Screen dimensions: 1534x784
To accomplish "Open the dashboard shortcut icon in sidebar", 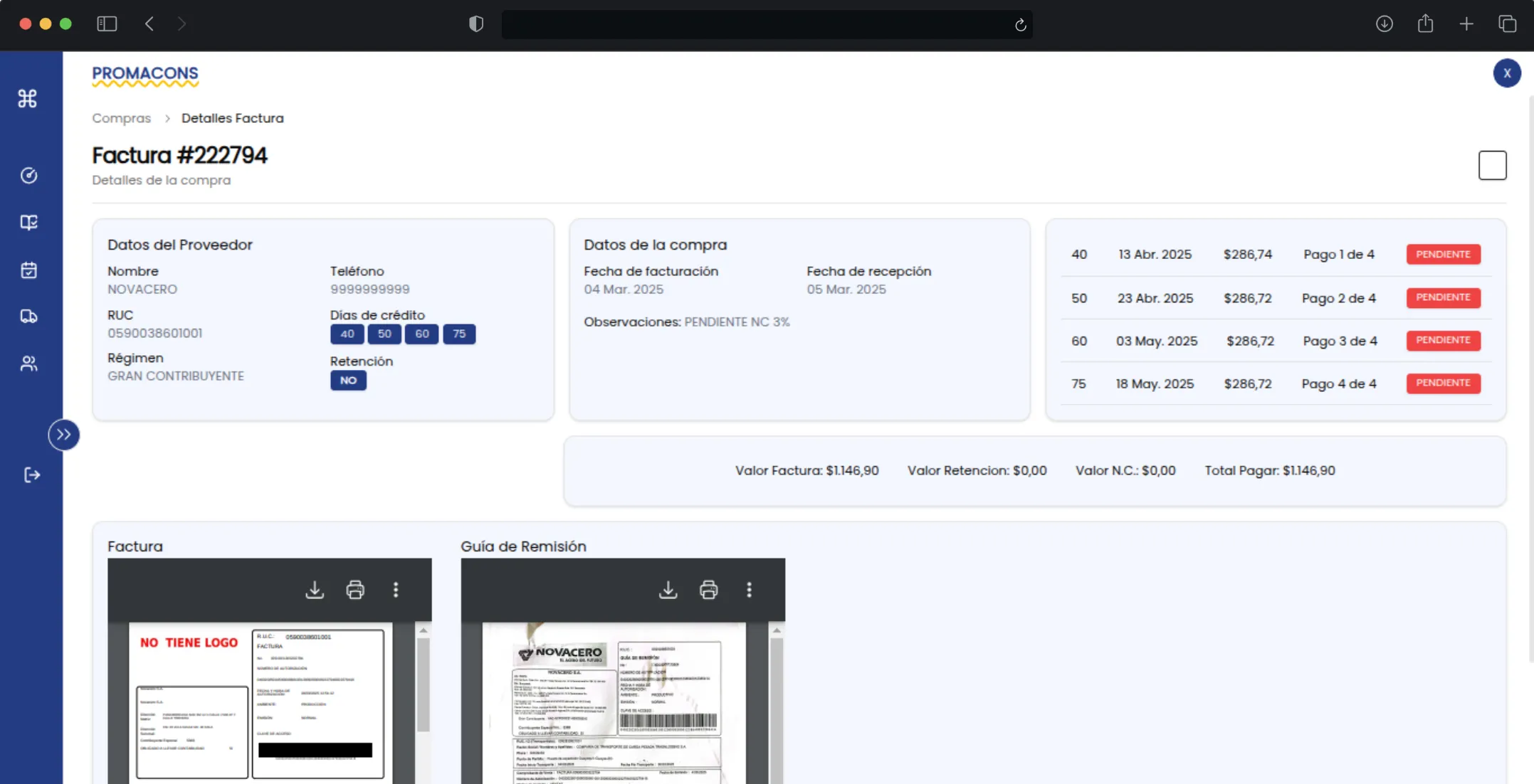I will 28,99.
